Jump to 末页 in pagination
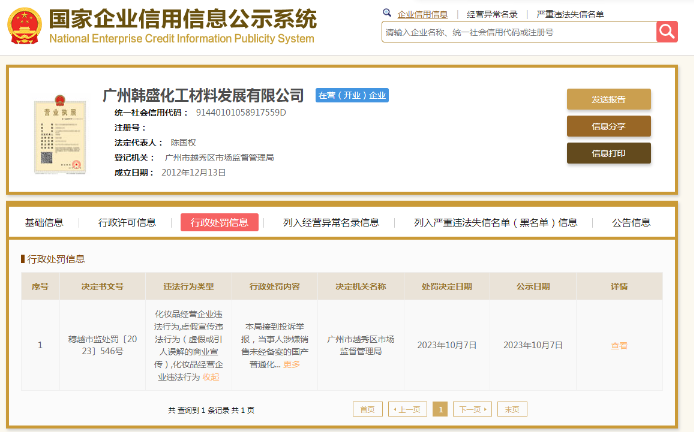694x432 pixels. coord(512,409)
